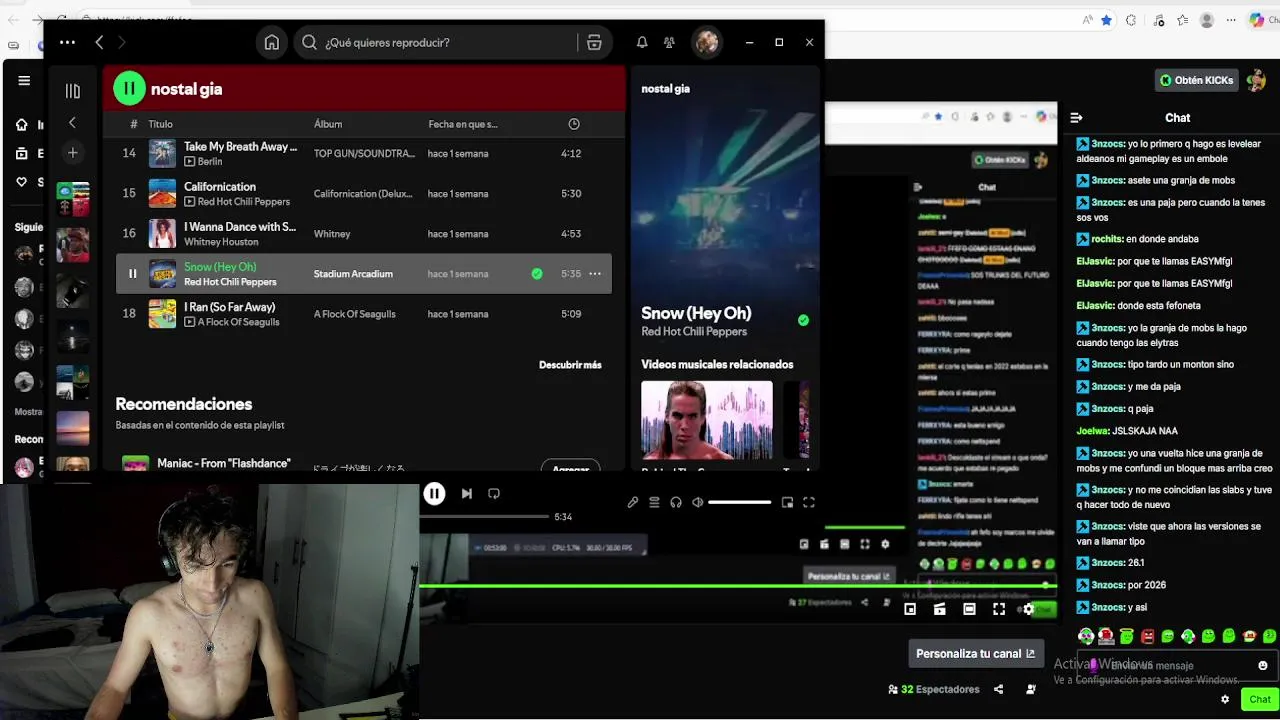Toggle liked checkmark on Snow row
This screenshot has width=1280, height=720.
[537, 273]
